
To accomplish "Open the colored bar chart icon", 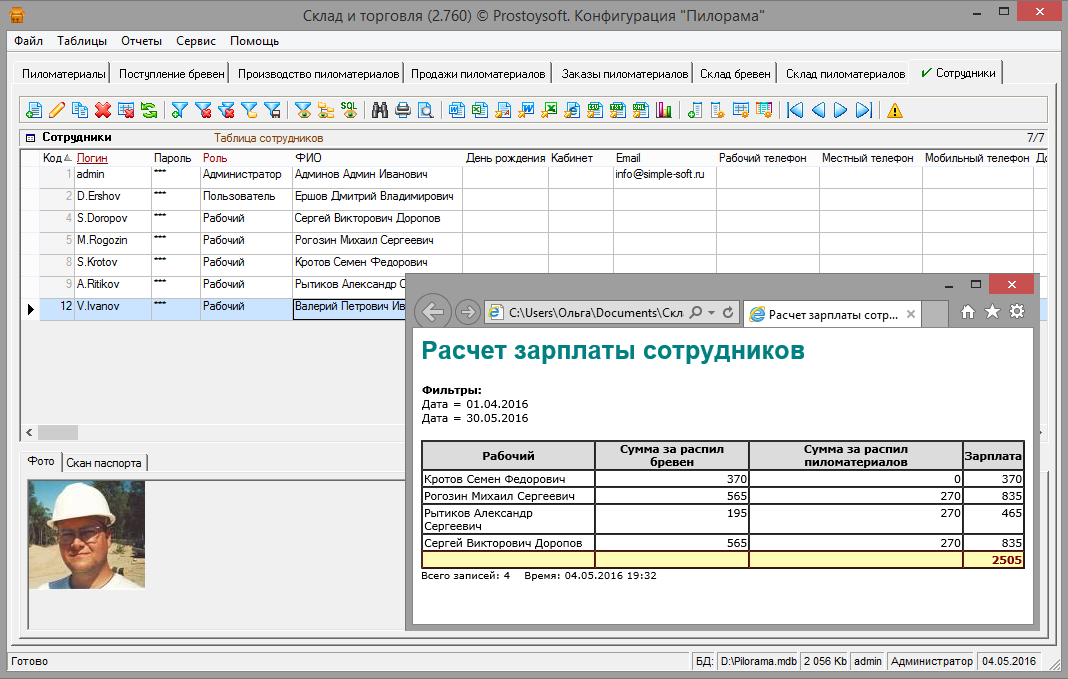I will click(x=664, y=110).
